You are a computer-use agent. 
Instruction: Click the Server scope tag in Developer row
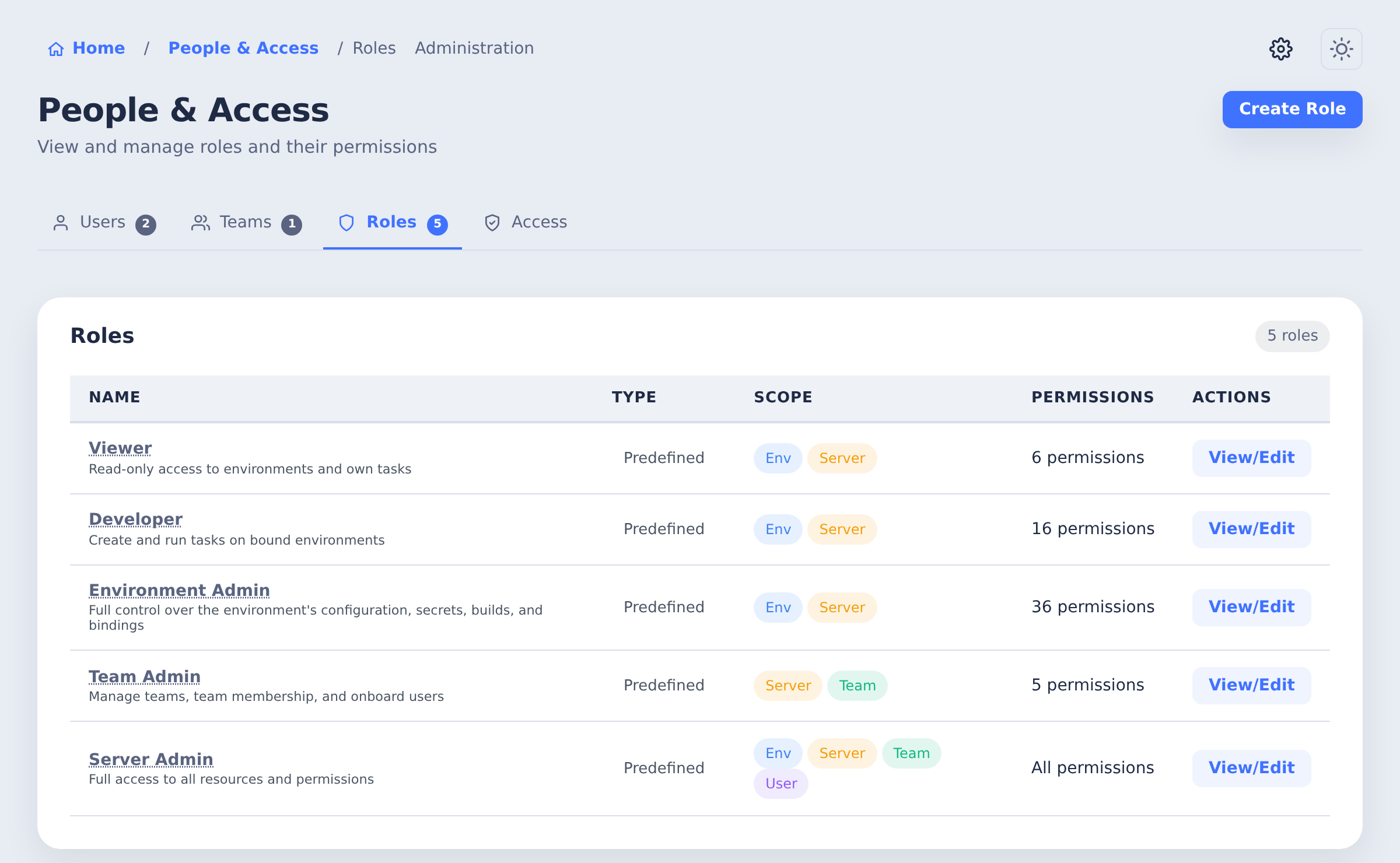pyautogui.click(x=842, y=529)
